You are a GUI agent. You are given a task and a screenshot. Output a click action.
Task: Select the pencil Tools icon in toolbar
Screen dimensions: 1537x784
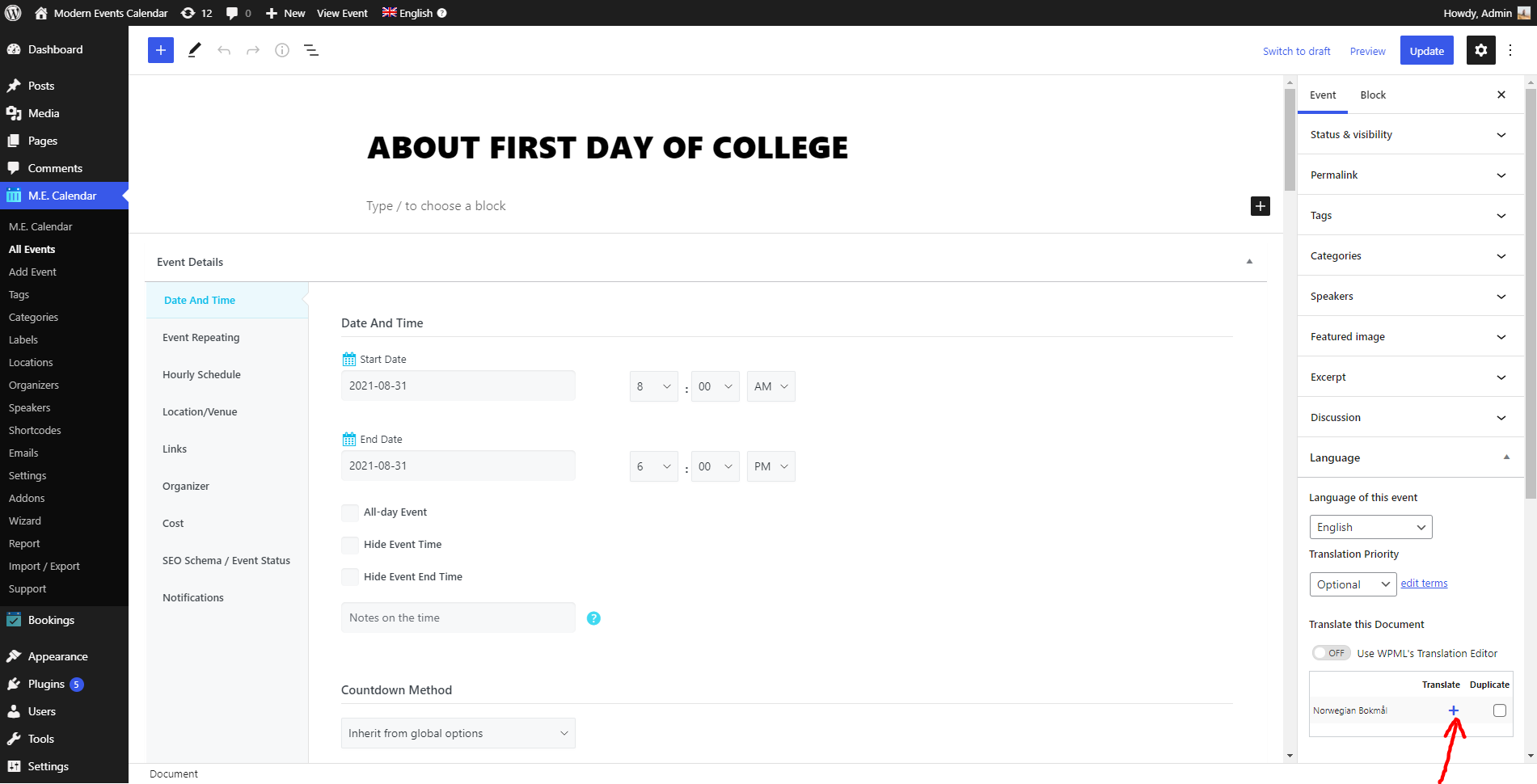coord(194,50)
